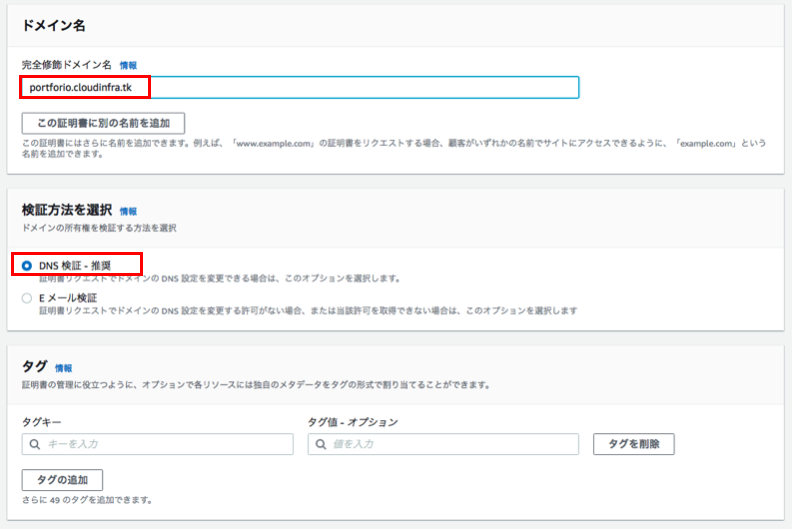Click the ドメイン名 section heading

coord(54,26)
